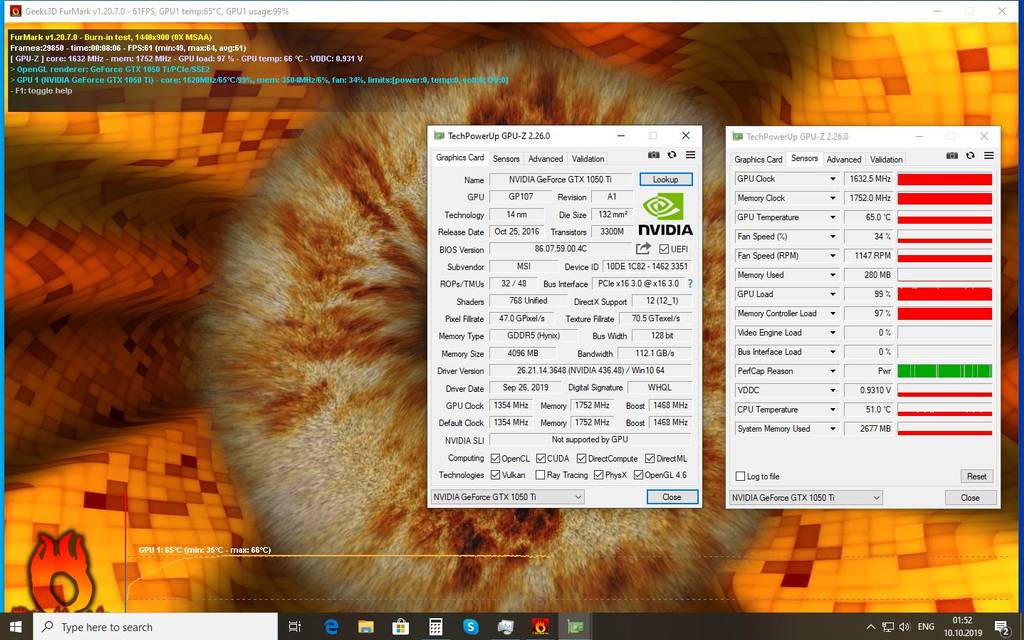Click the Bus Interface question mark help icon
The width and height of the screenshot is (1024, 640).
[x=690, y=284]
